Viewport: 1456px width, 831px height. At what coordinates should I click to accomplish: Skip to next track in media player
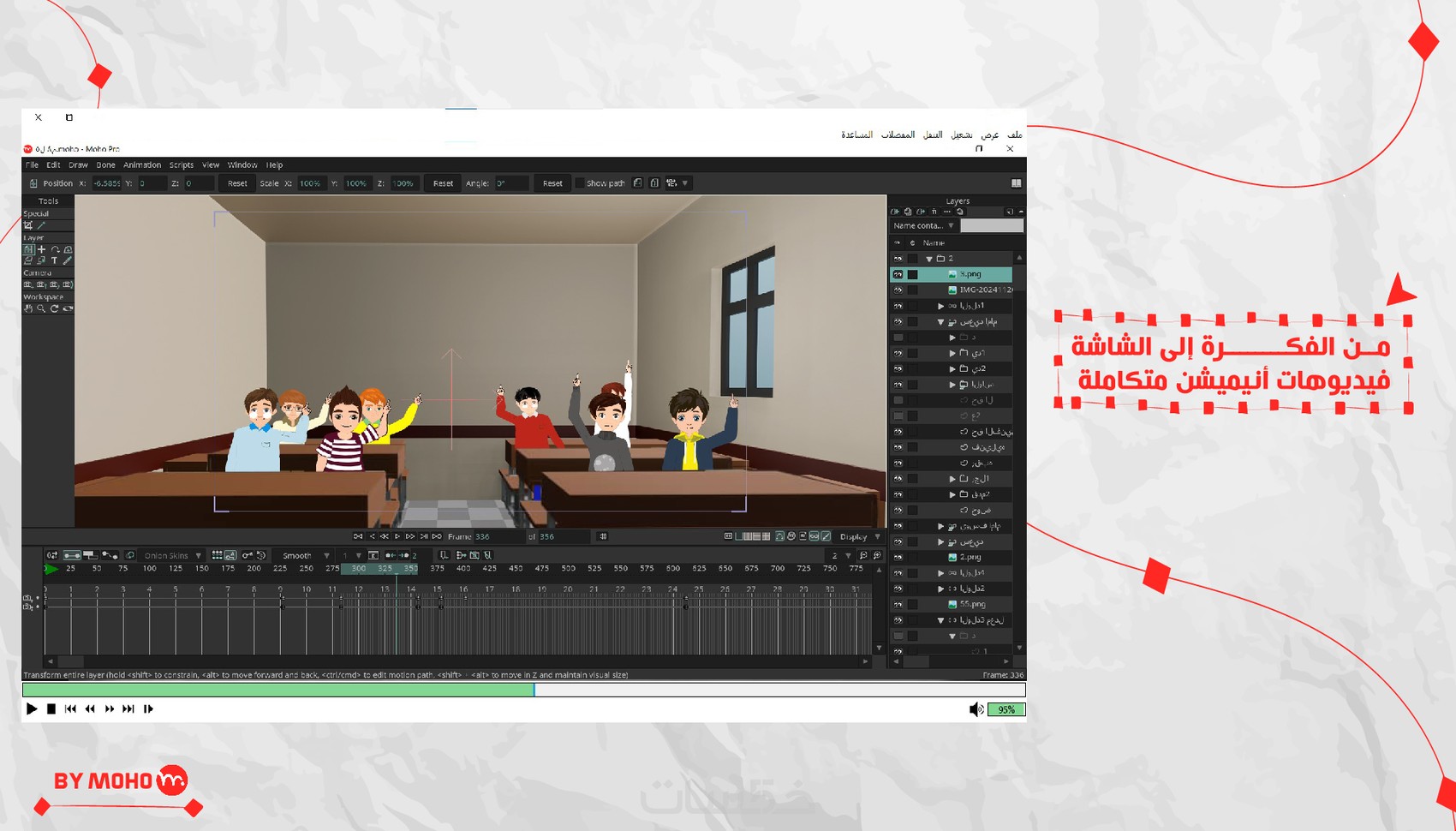[128, 708]
